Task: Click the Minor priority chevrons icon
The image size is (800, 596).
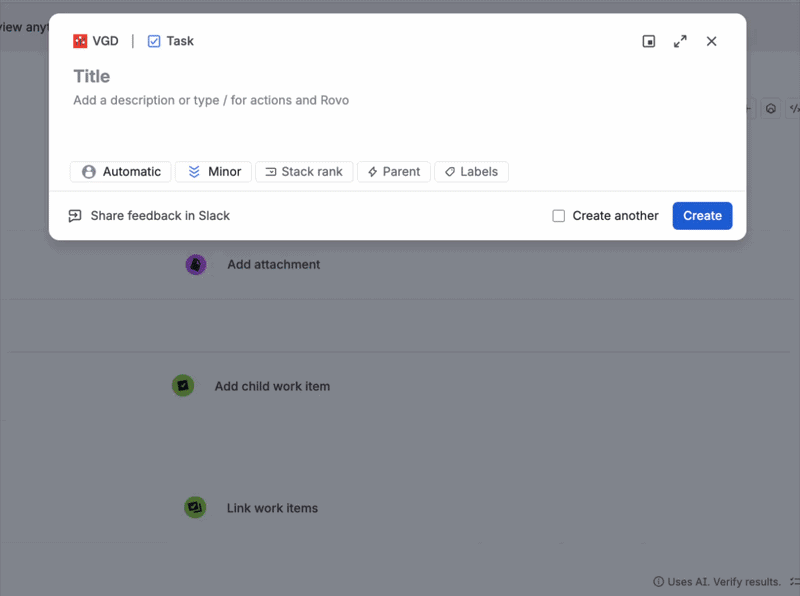Action: [x=194, y=171]
